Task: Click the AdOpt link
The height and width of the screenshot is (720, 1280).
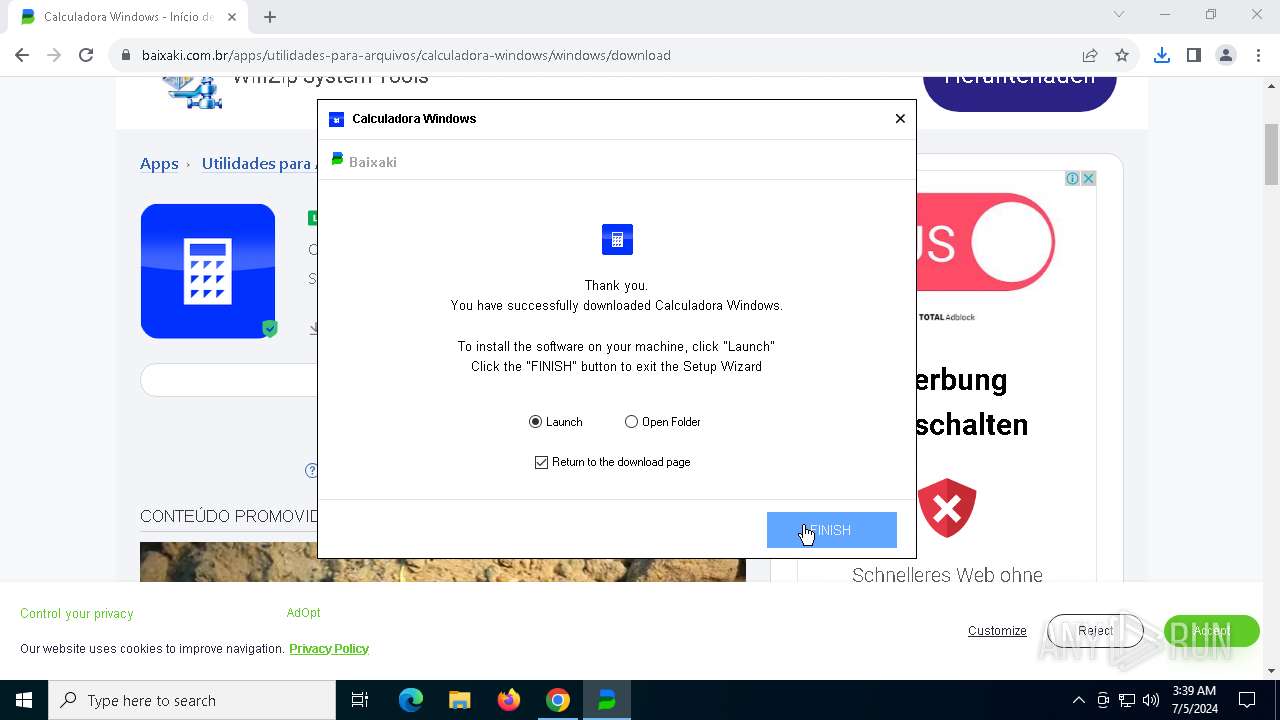Action: 303,613
